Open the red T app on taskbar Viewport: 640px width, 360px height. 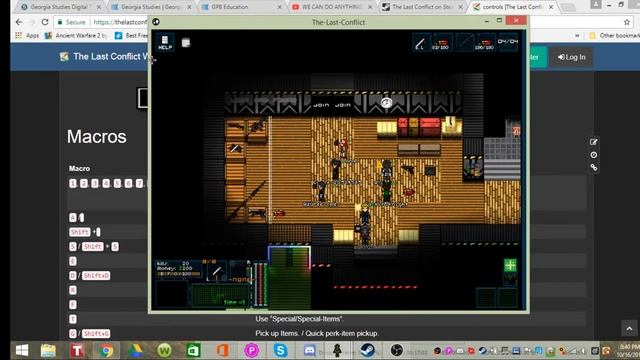click(x=77, y=350)
